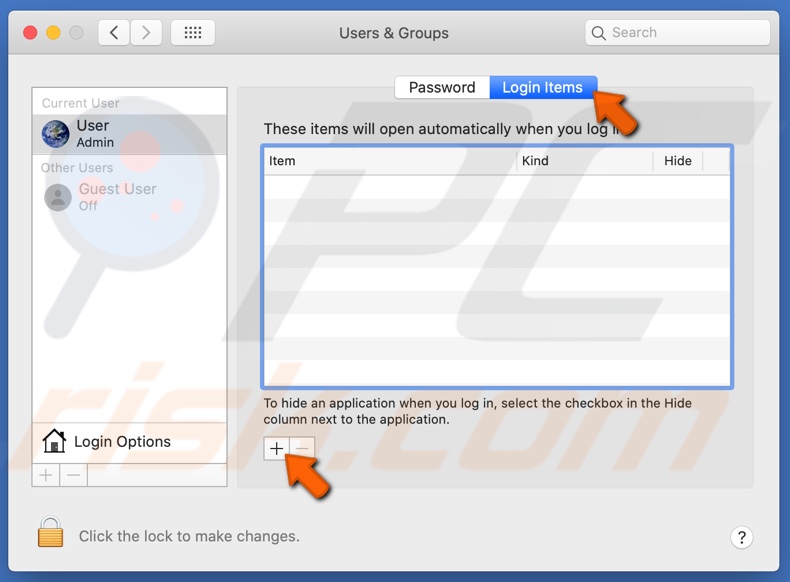Add a login item with the plus button
Image resolution: width=790 pixels, height=582 pixels.
276,448
